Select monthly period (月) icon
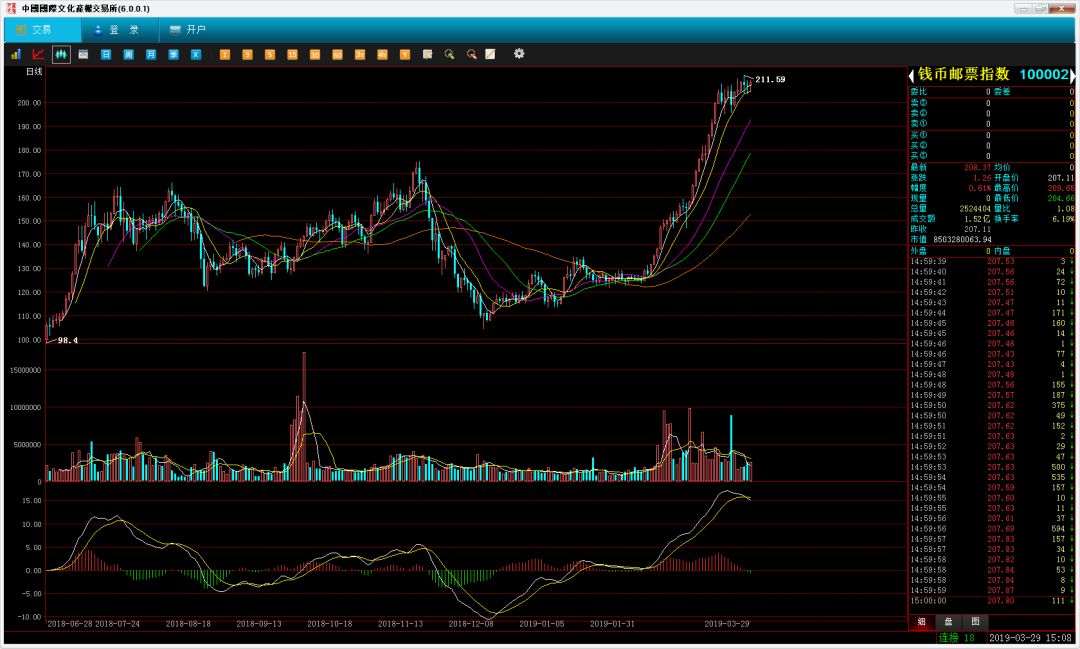Viewport: 1080px width, 649px height. (151, 54)
